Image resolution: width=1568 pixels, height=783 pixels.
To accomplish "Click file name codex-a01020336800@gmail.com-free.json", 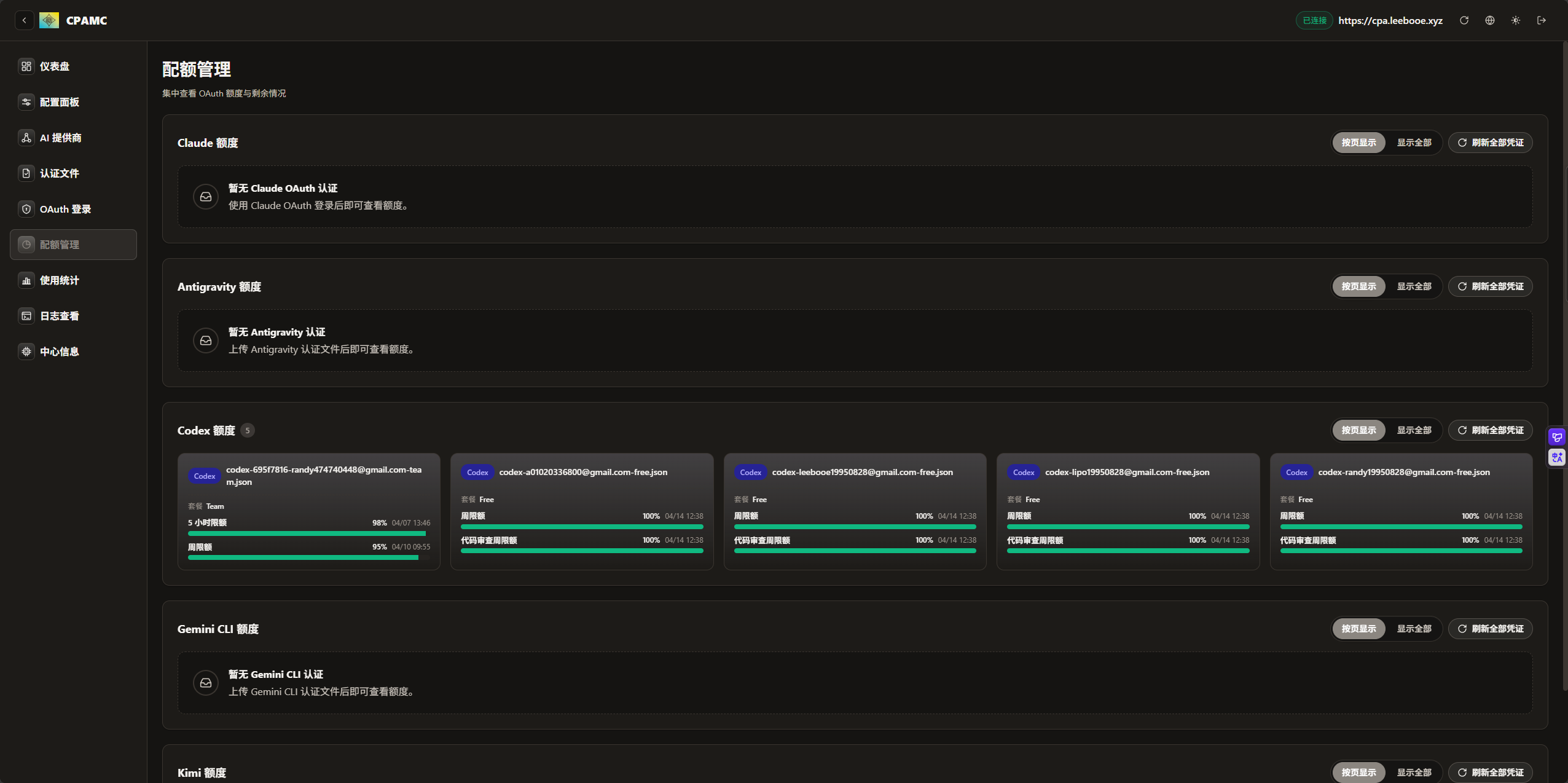I will [x=583, y=473].
